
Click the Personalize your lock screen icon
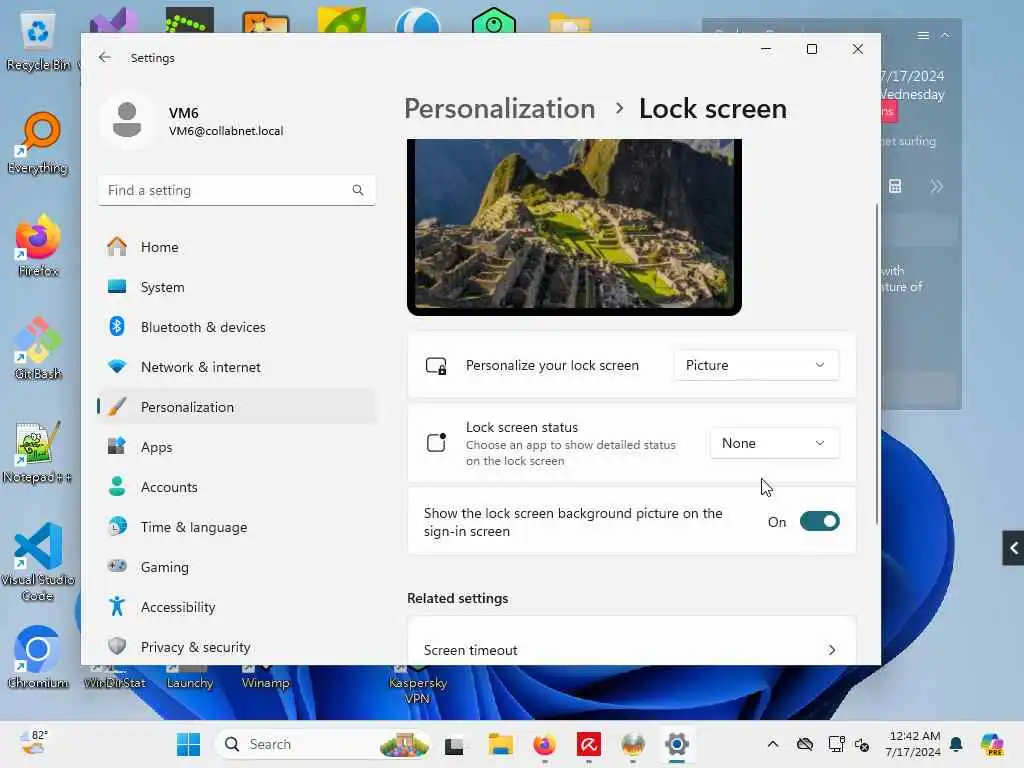point(436,366)
